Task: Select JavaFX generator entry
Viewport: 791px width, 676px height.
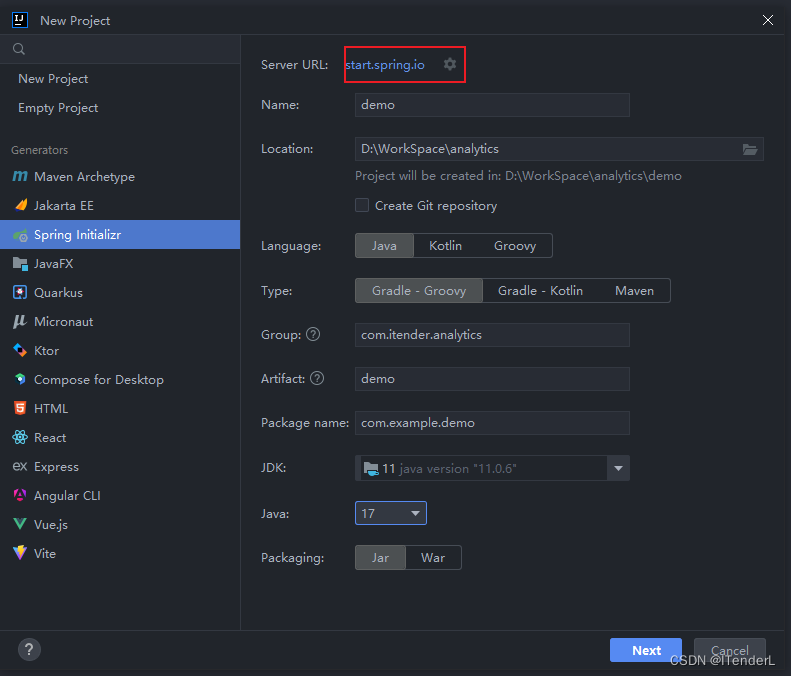Action: (120, 263)
